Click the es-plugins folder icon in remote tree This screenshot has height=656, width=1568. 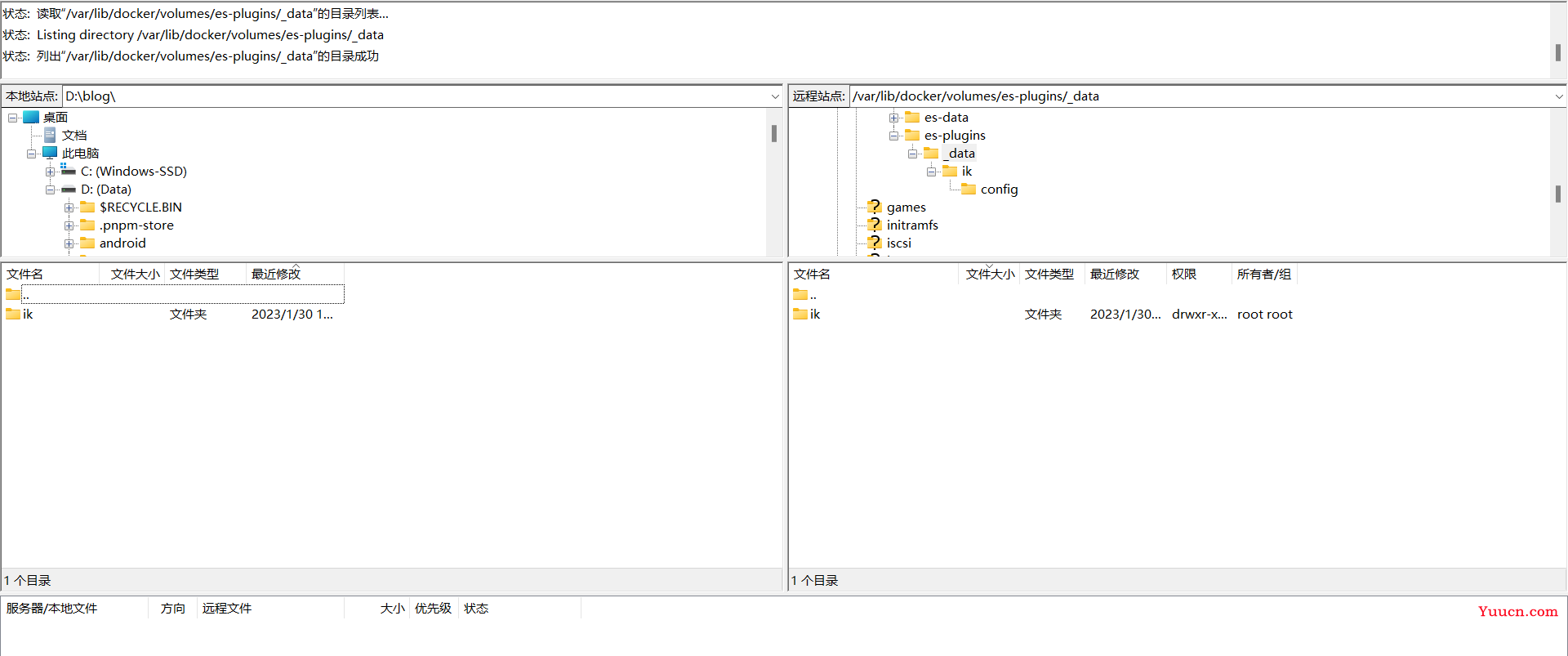[912, 136]
